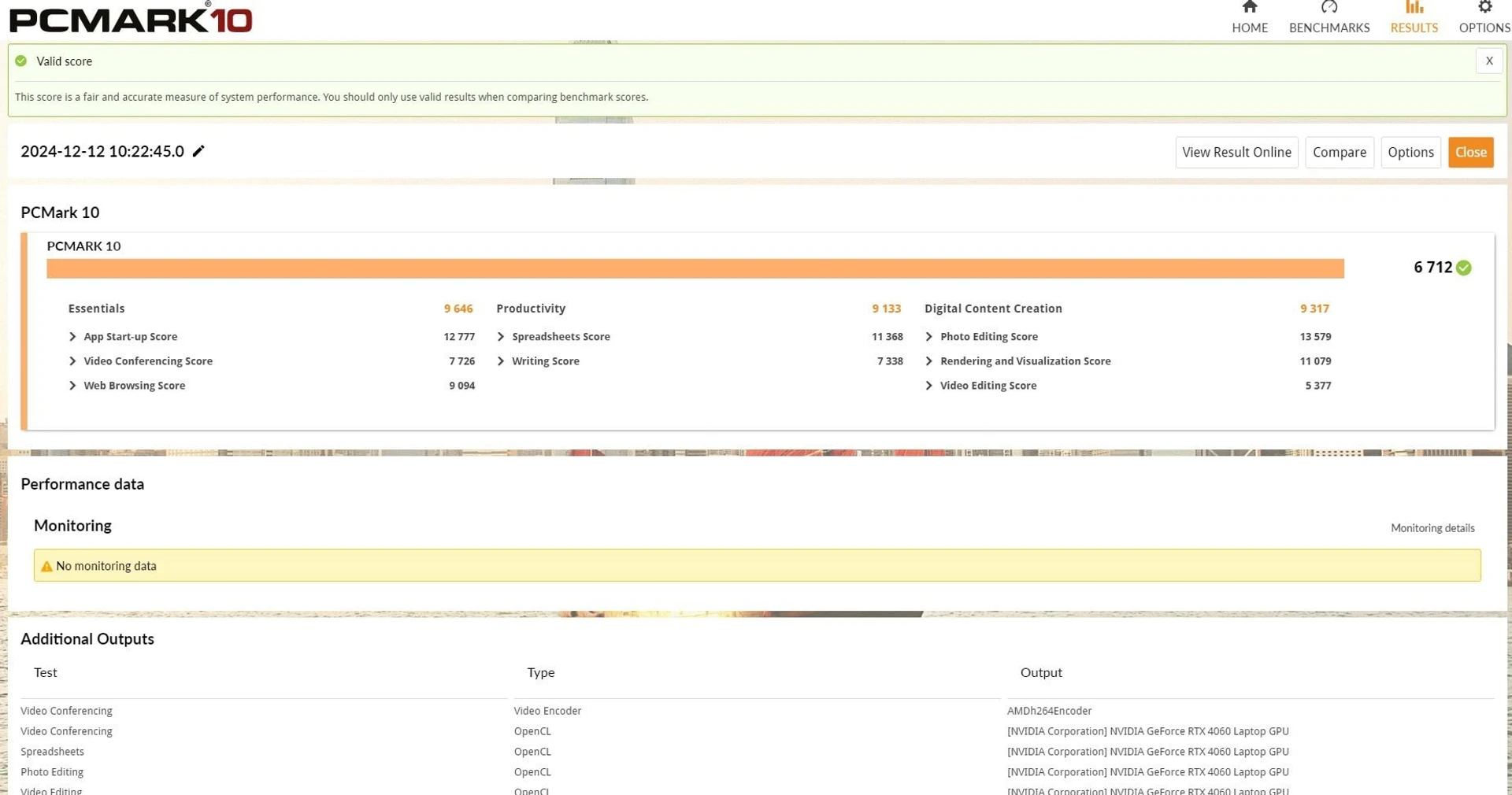Click the Performance data heading
Viewport: 1512px width, 795px height.
tap(83, 484)
